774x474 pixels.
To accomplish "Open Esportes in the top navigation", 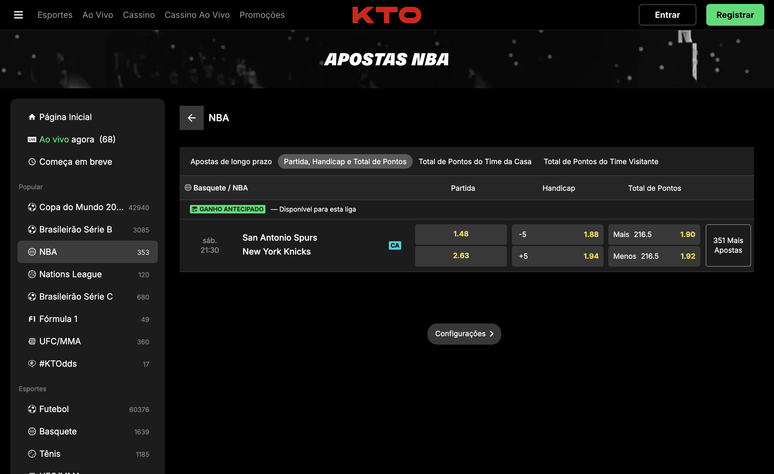I will pos(55,15).
